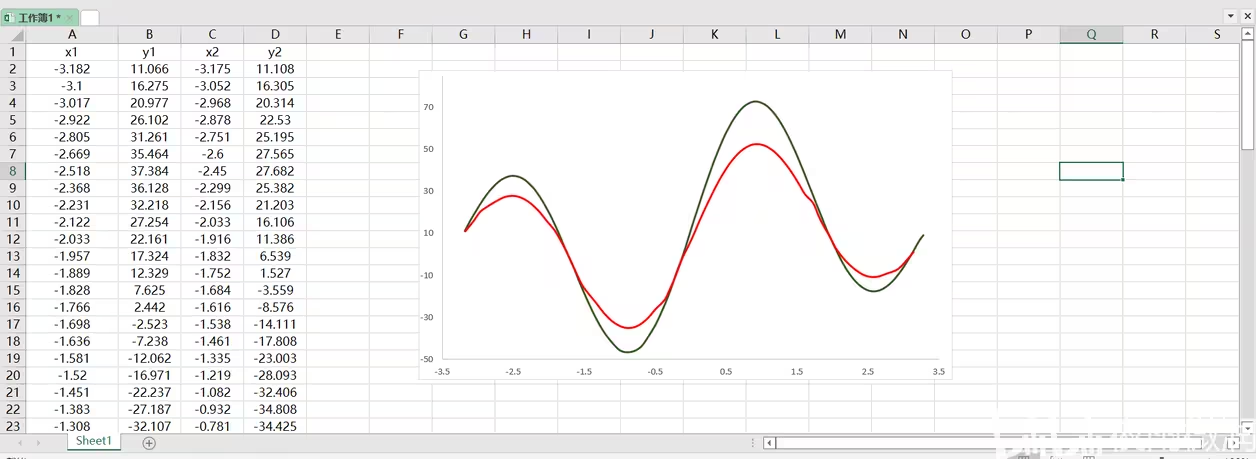Viewport: 1256px width, 459px height.
Task: Open the workbook tab list dropdown arrow
Action: (1230, 16)
